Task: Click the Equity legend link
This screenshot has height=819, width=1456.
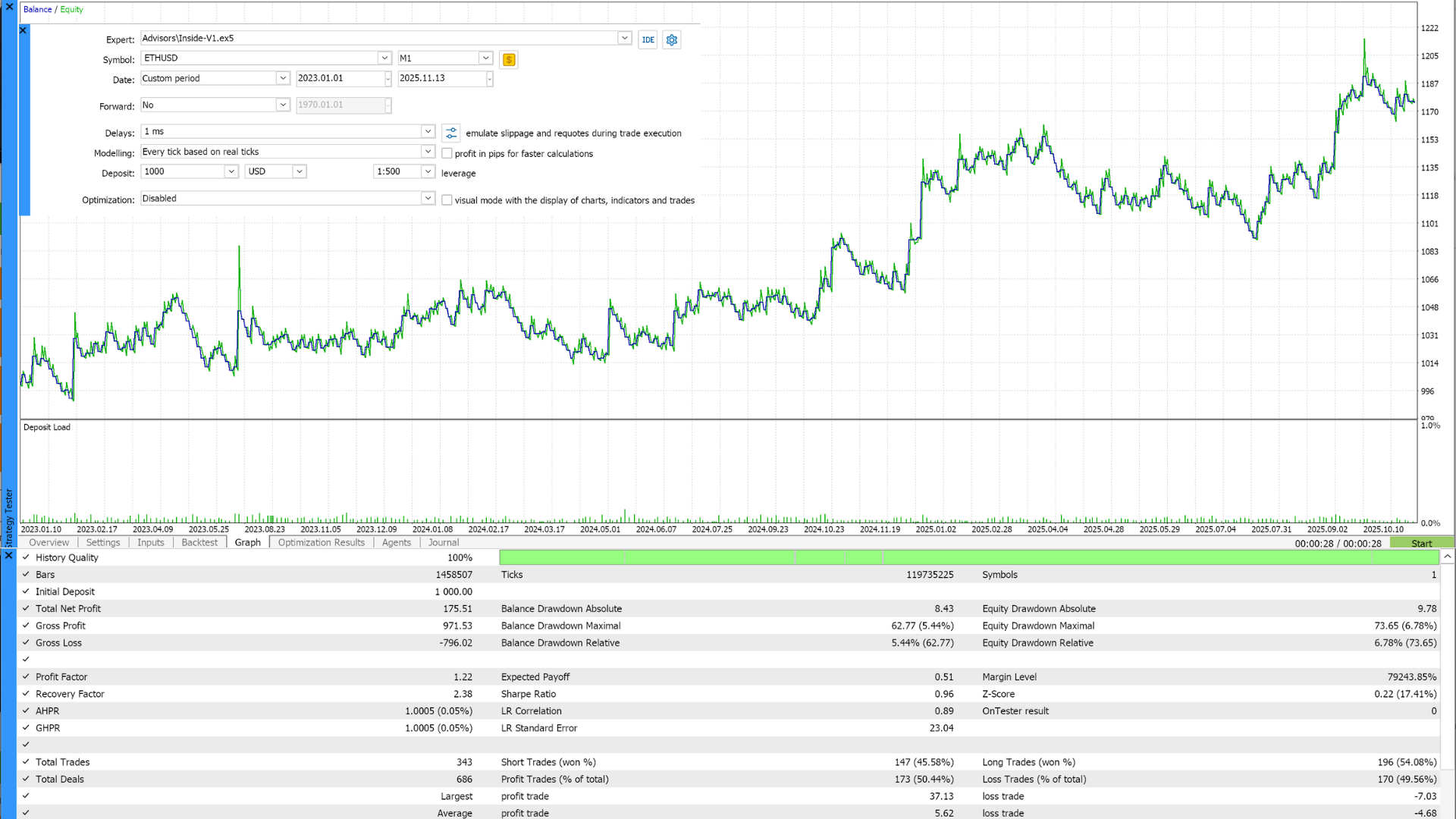Action: (71, 10)
